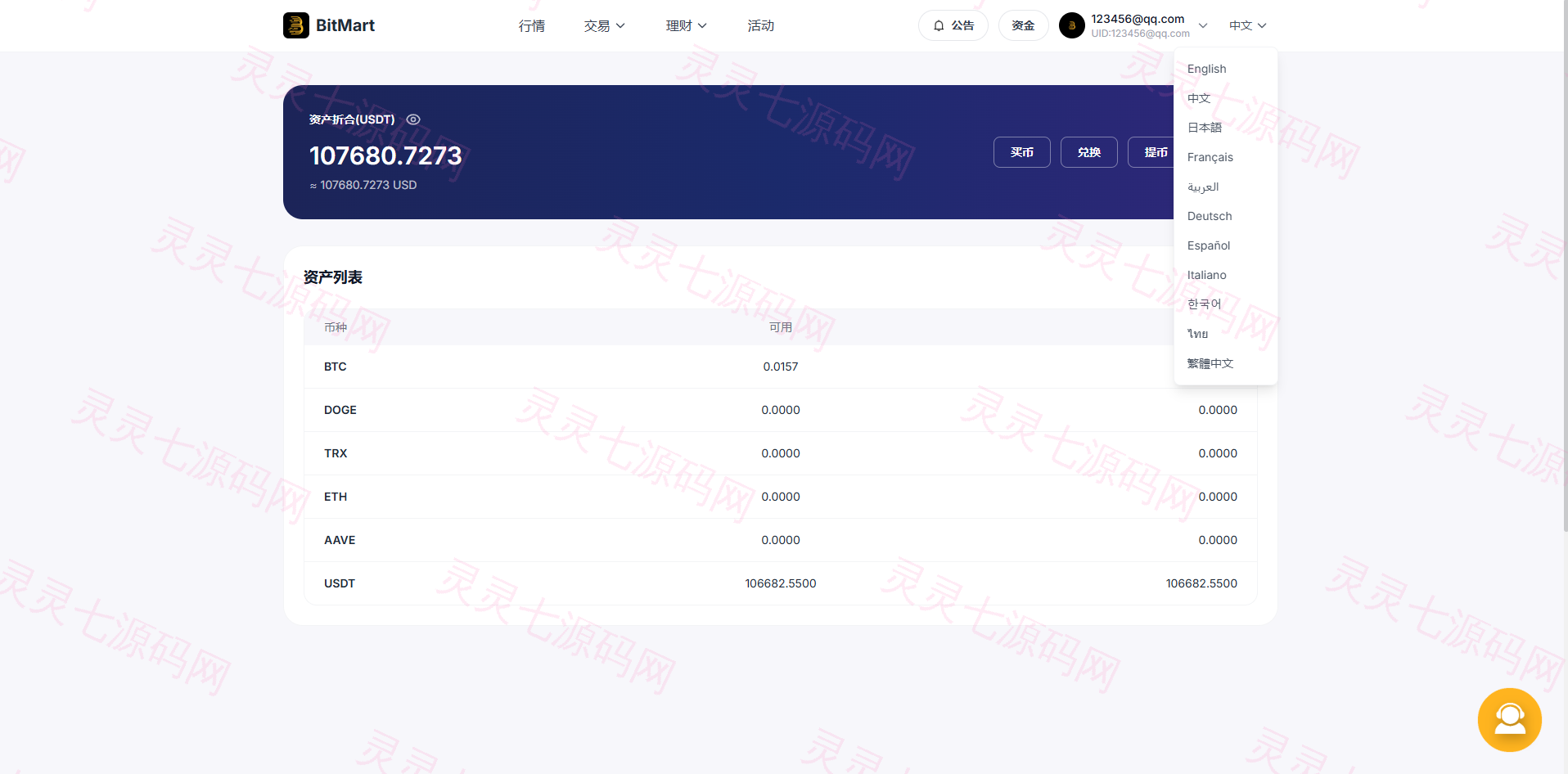
Task: Select the DOGE asset row
Action: tap(780, 410)
